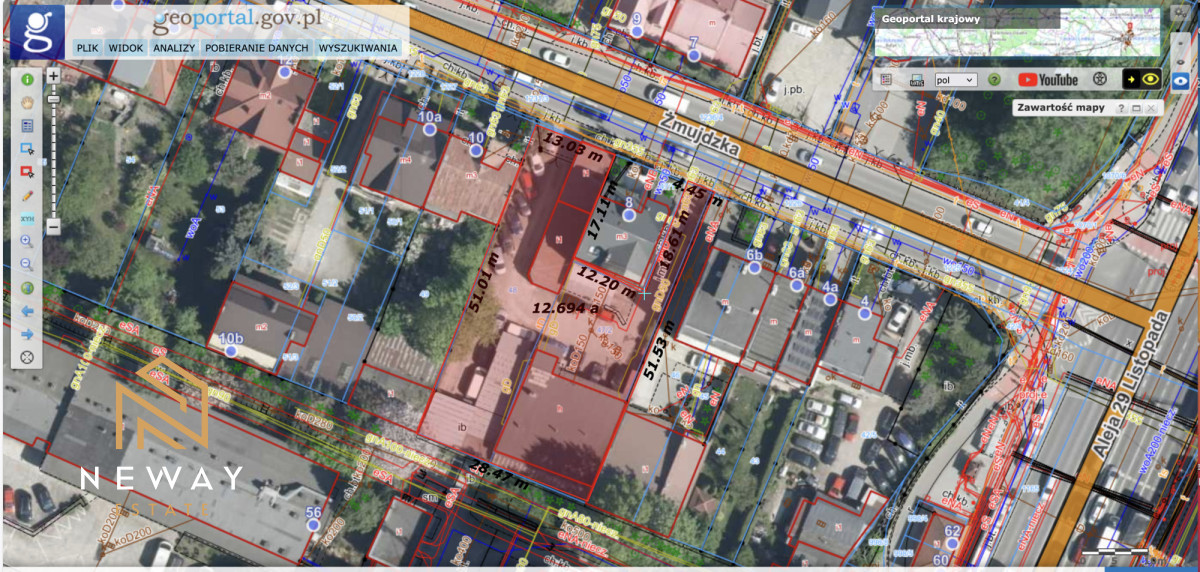Click address point 10a on map
The image size is (1200, 572).
click(x=429, y=130)
